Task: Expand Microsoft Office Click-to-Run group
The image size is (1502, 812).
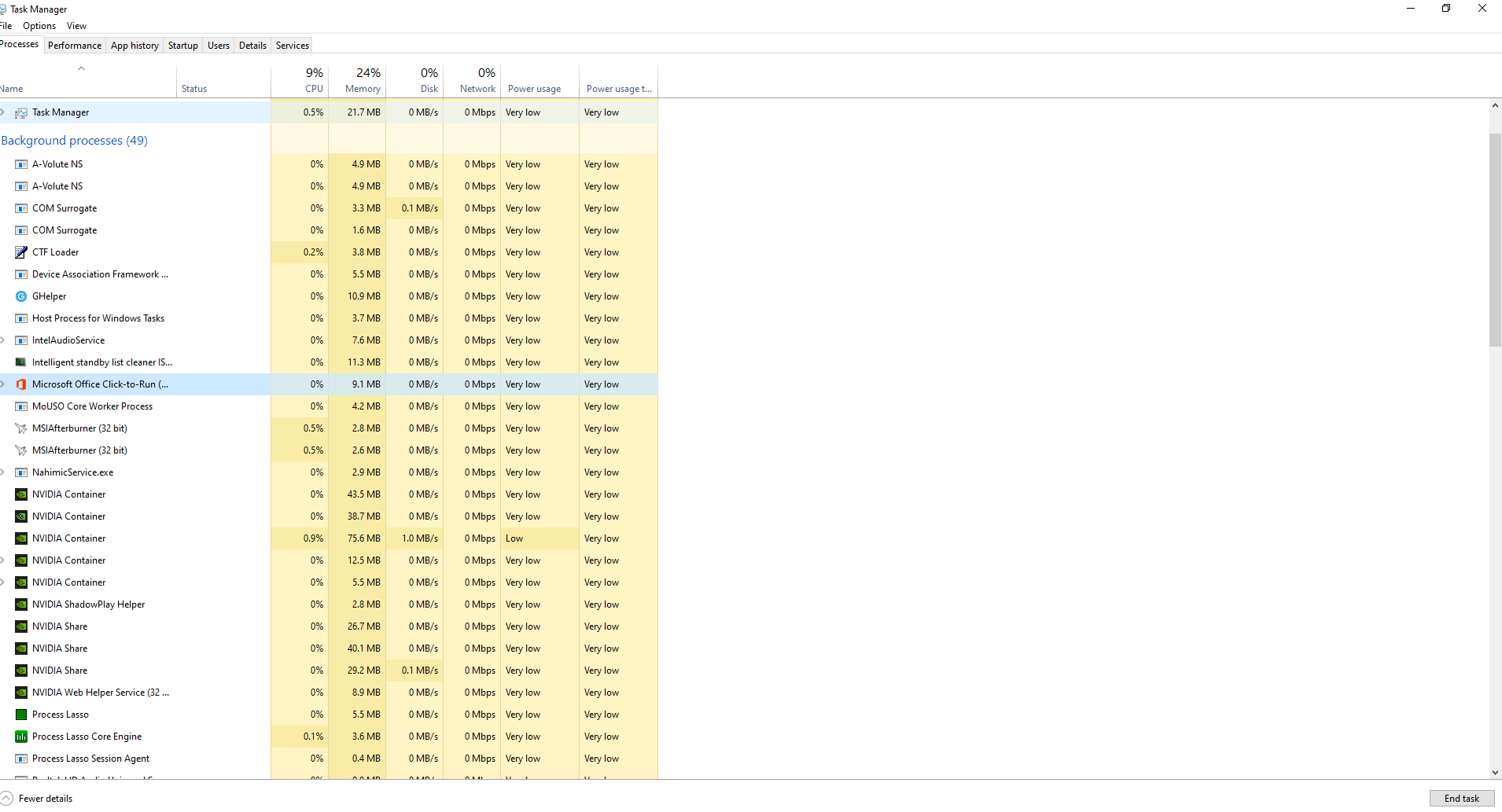Action: 3,384
